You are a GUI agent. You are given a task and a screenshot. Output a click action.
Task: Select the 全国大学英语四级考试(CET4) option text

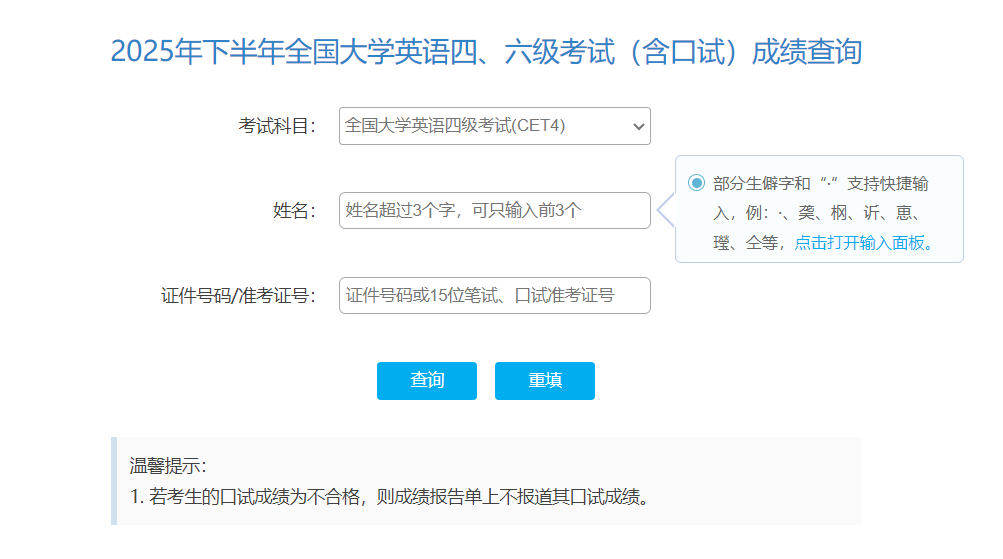[x=455, y=126]
